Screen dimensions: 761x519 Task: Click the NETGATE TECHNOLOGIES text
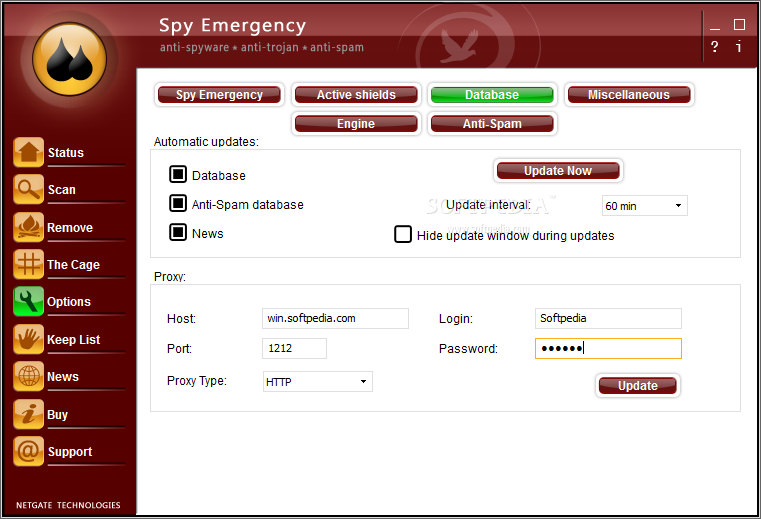(68, 505)
